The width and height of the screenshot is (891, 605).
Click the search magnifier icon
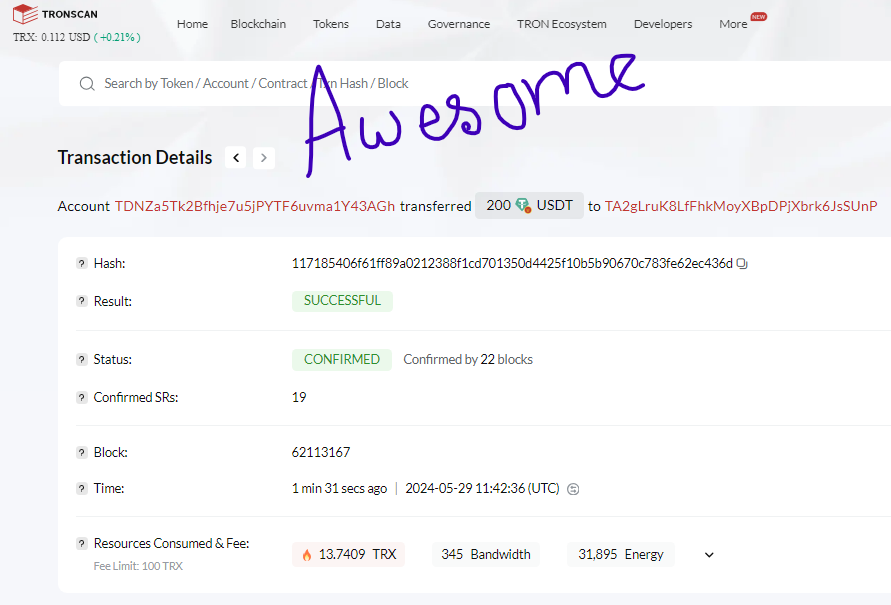pyautogui.click(x=87, y=84)
